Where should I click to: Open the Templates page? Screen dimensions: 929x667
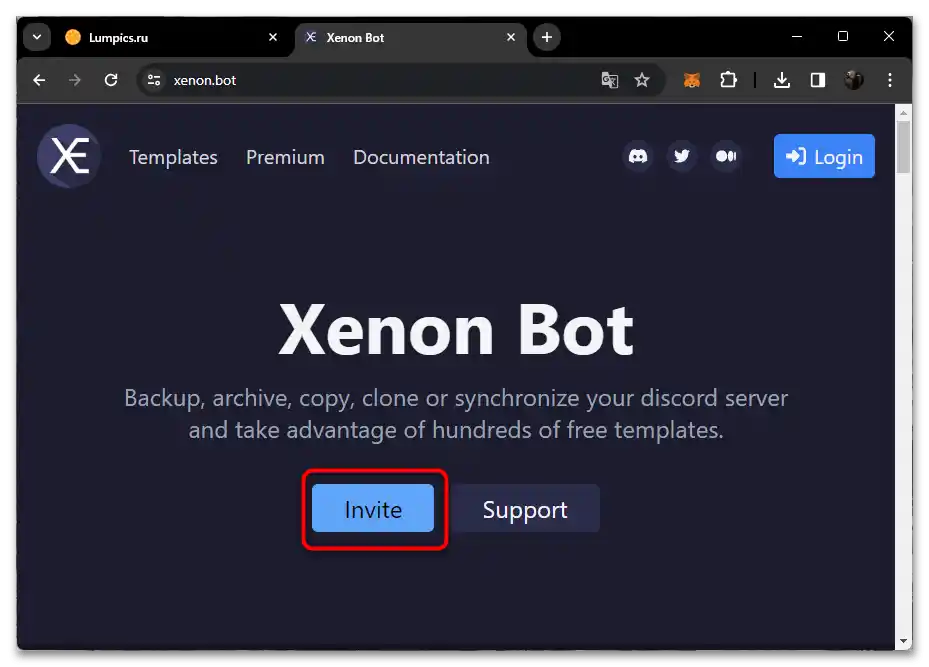(x=173, y=158)
